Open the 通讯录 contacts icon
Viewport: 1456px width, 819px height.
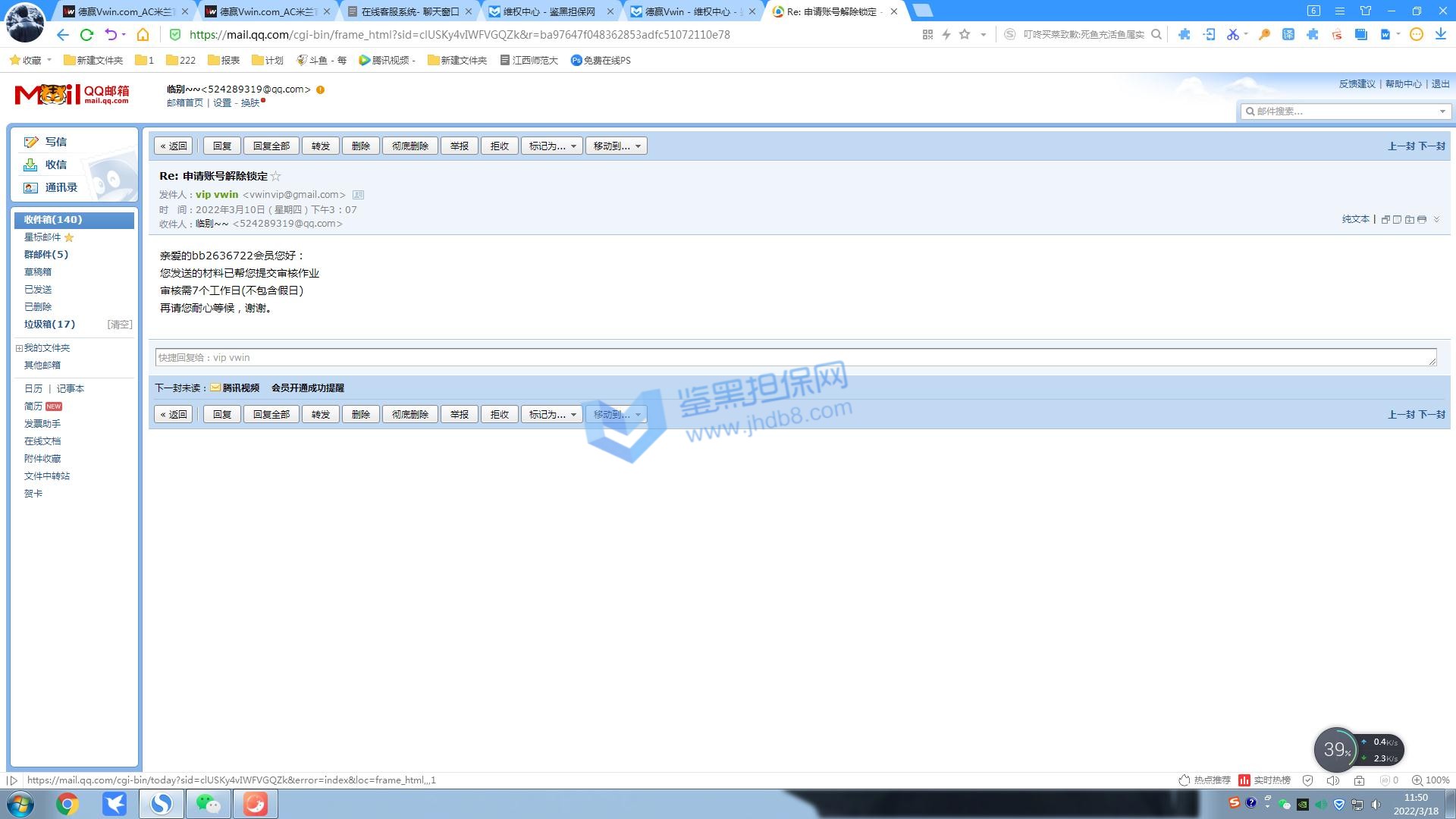click(x=31, y=187)
